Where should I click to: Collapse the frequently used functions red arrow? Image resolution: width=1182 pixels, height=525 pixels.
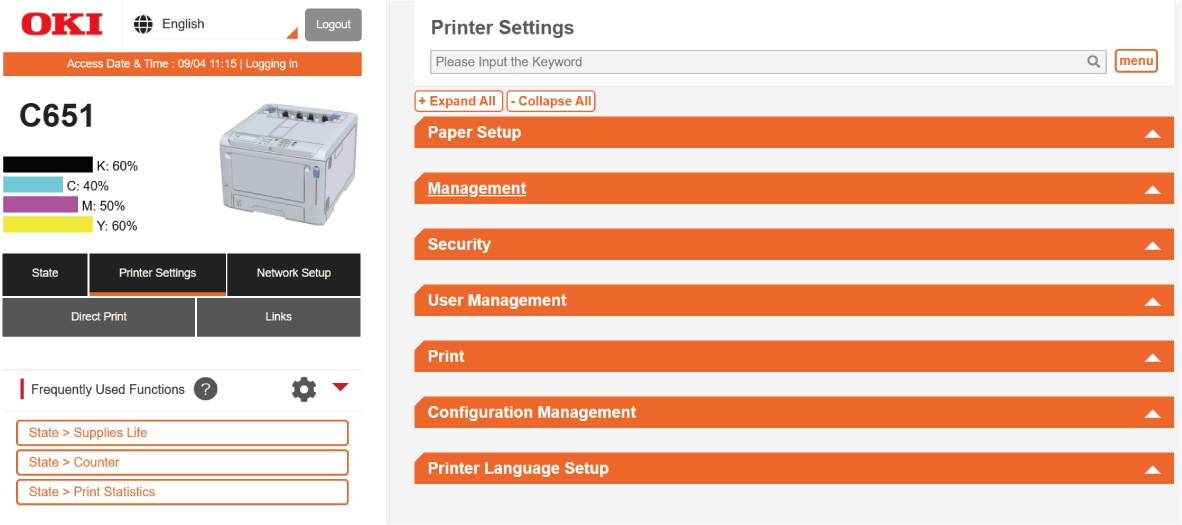click(340, 387)
